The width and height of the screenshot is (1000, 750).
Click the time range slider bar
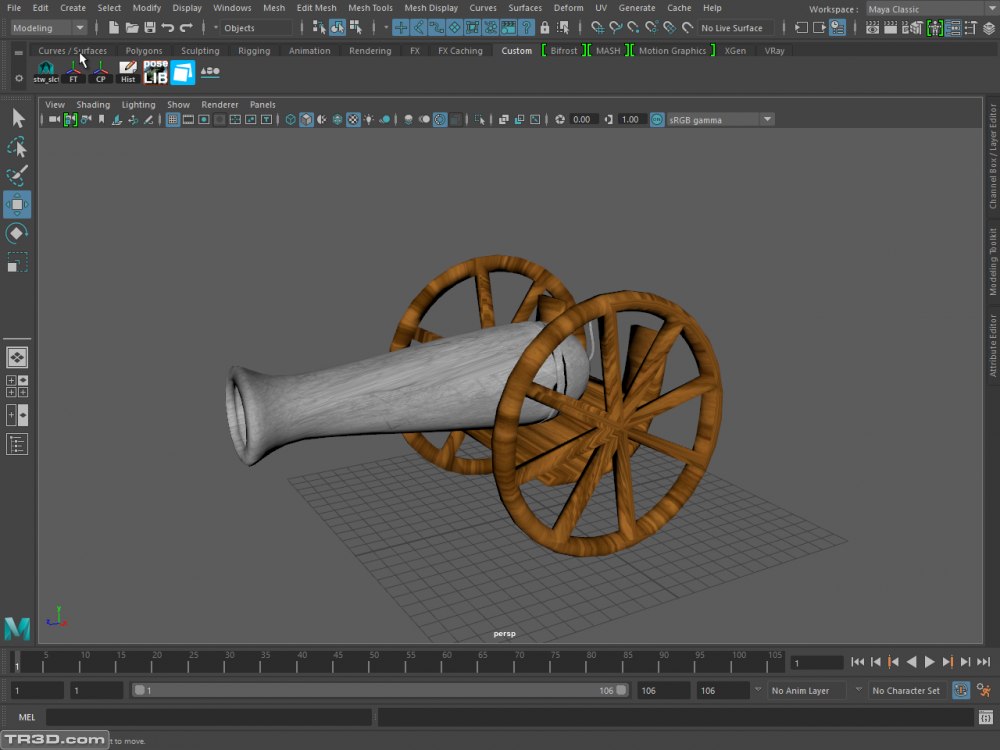(380, 690)
